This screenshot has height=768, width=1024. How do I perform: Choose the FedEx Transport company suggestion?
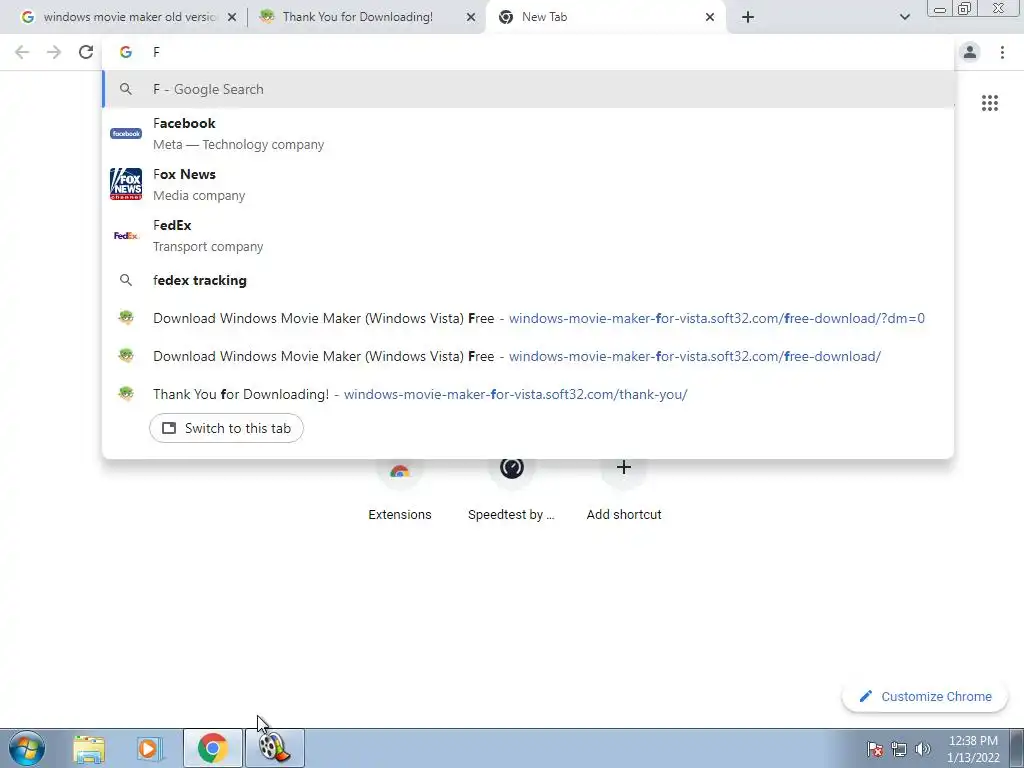click(x=528, y=236)
